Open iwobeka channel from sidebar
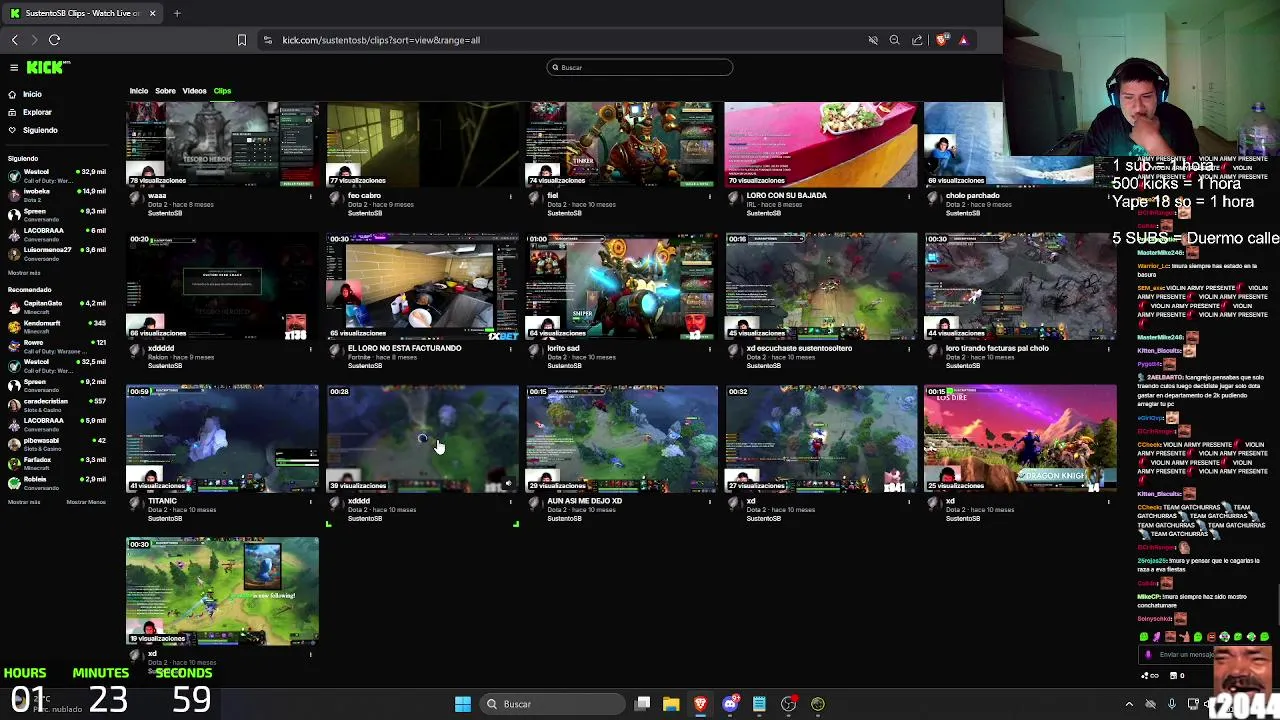The image size is (1280, 720). (57, 195)
